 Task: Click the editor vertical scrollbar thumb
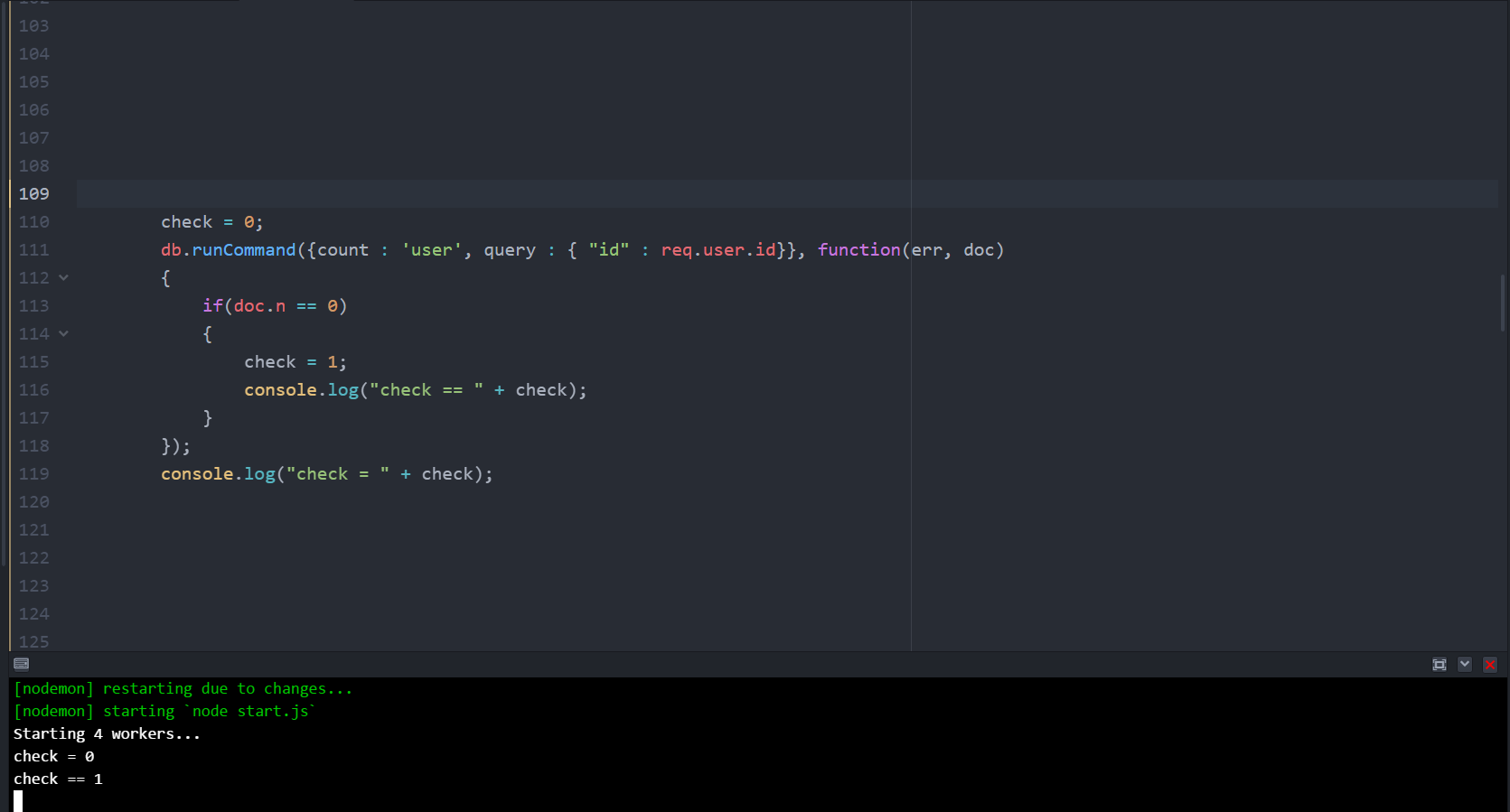tap(1503, 303)
